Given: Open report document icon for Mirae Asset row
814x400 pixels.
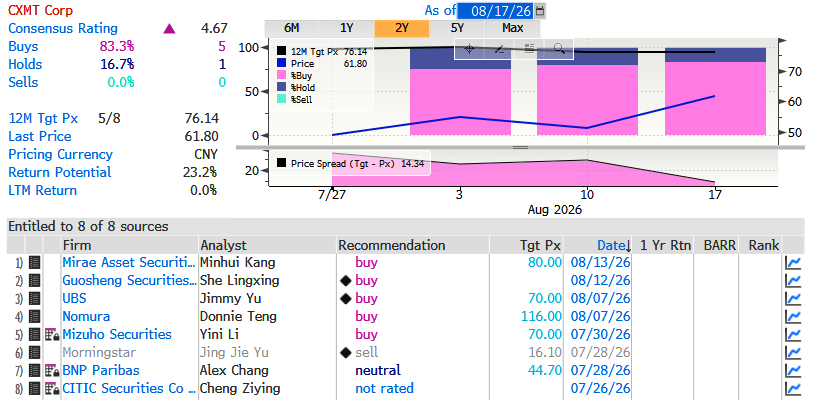Looking at the screenshot, I should 34,263.
